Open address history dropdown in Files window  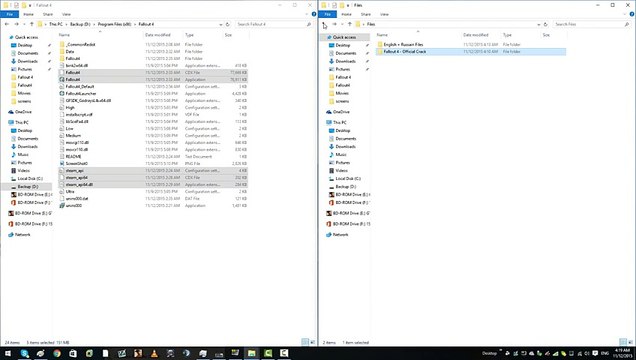[x=539, y=24]
